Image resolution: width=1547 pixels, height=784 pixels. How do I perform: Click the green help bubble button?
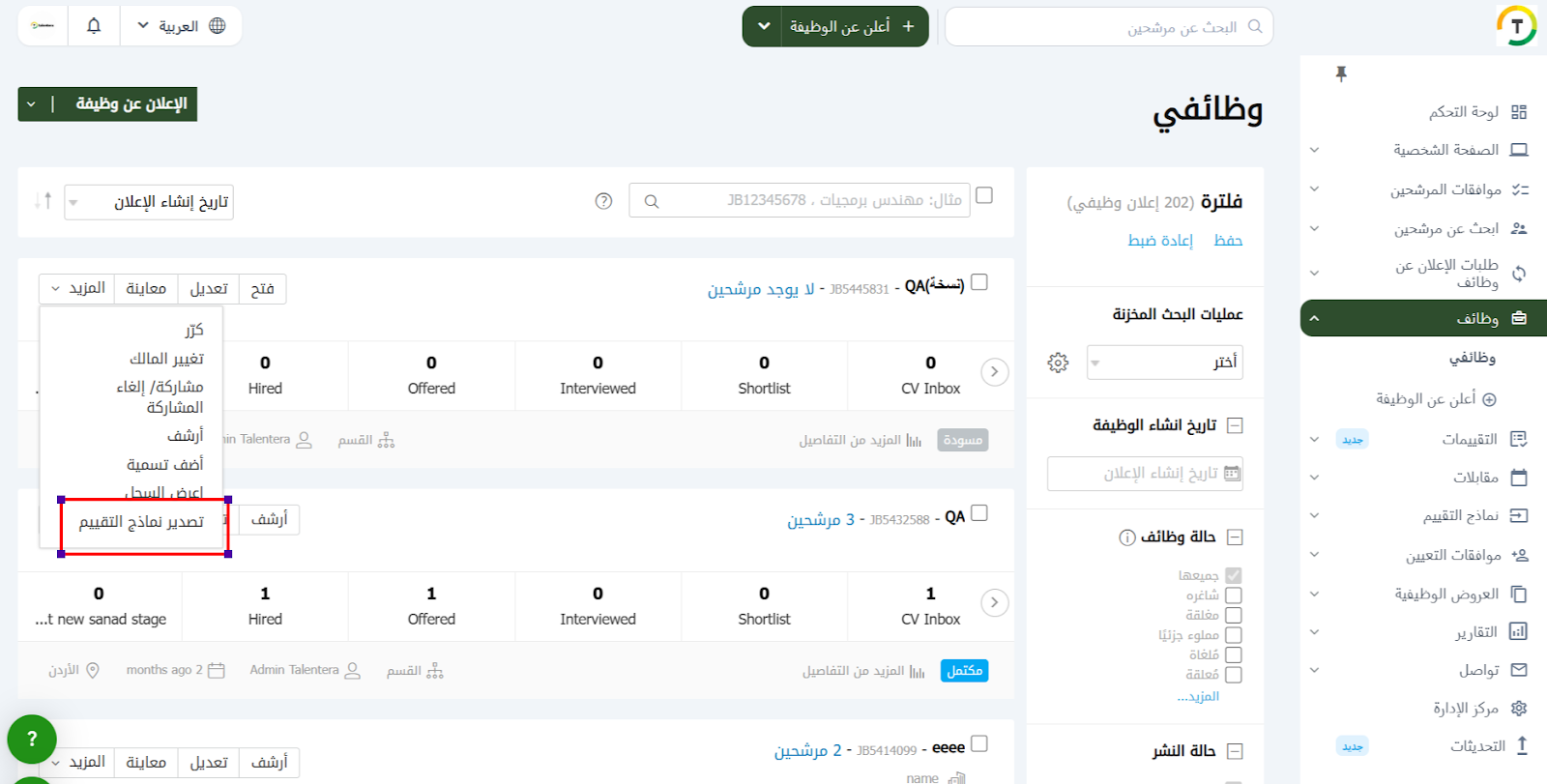pyautogui.click(x=32, y=739)
